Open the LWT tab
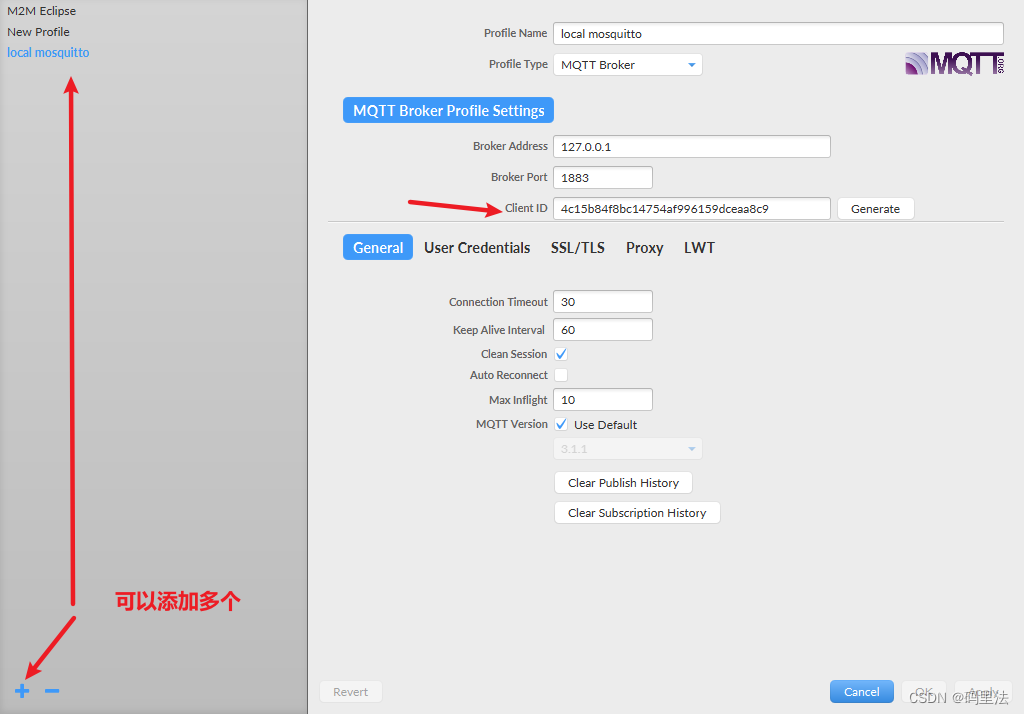 click(699, 248)
